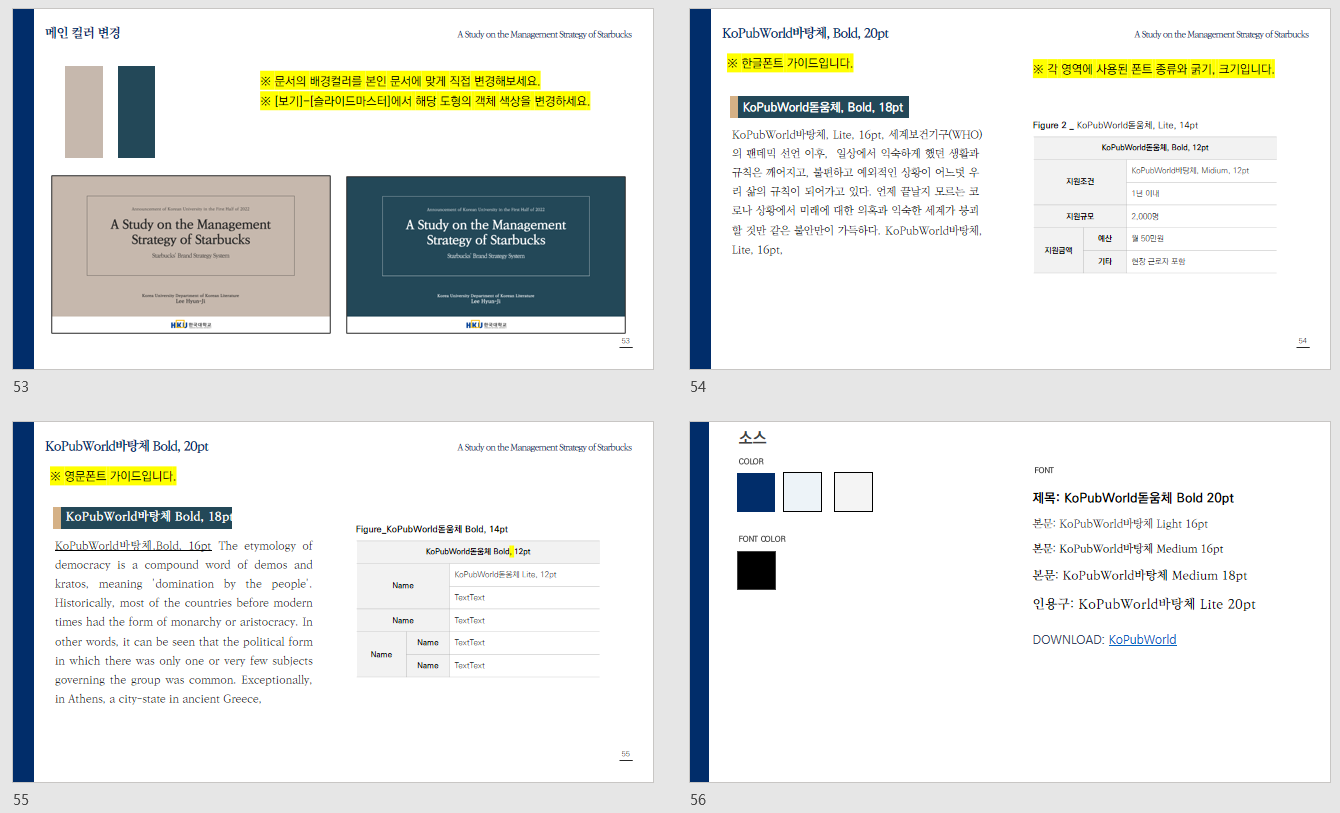Click the 메인 컬러 변경 title text
The width and height of the screenshot is (1340, 813).
pyautogui.click(x=83, y=33)
